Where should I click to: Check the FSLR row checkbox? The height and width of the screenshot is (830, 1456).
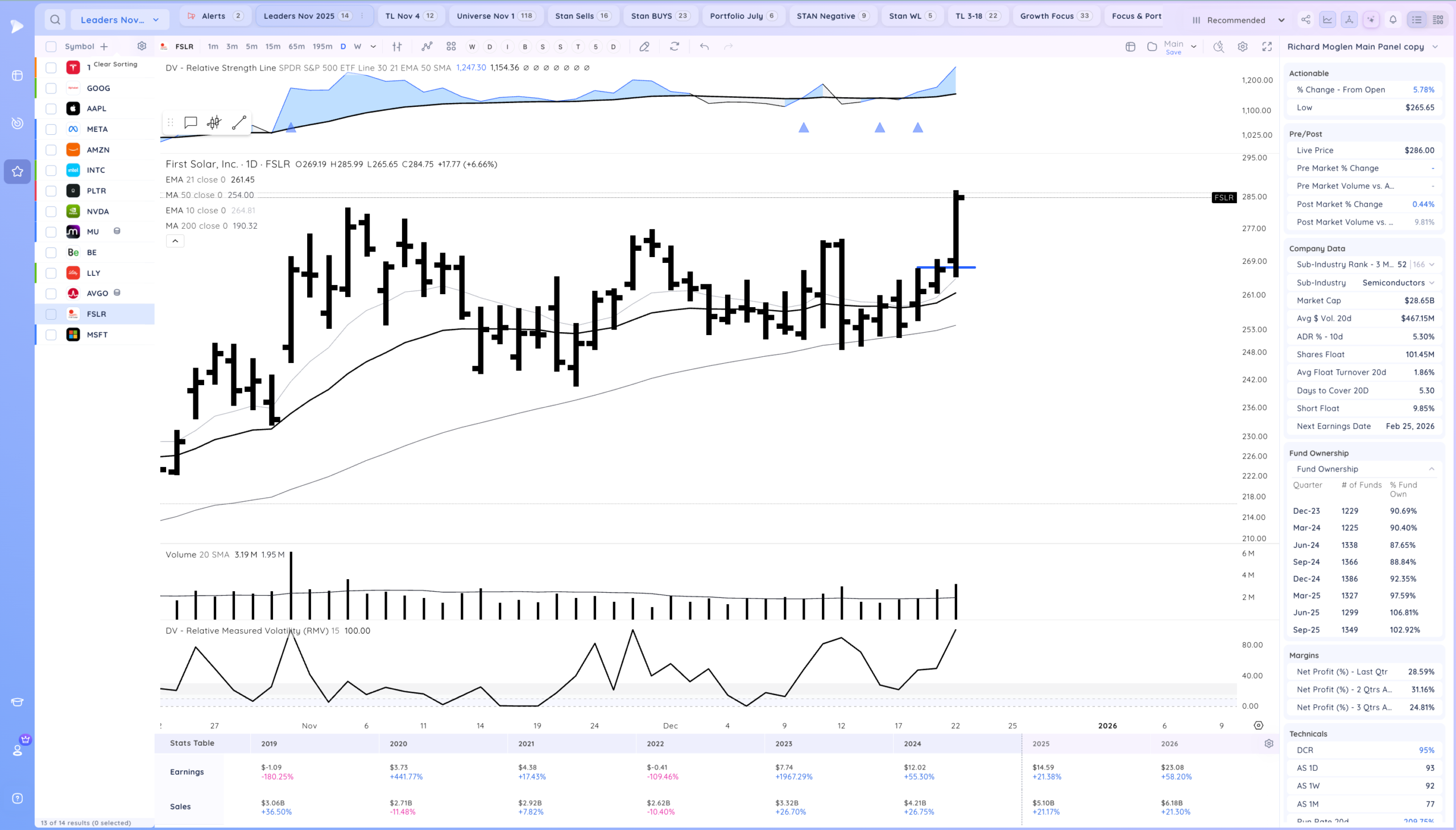pyautogui.click(x=51, y=314)
